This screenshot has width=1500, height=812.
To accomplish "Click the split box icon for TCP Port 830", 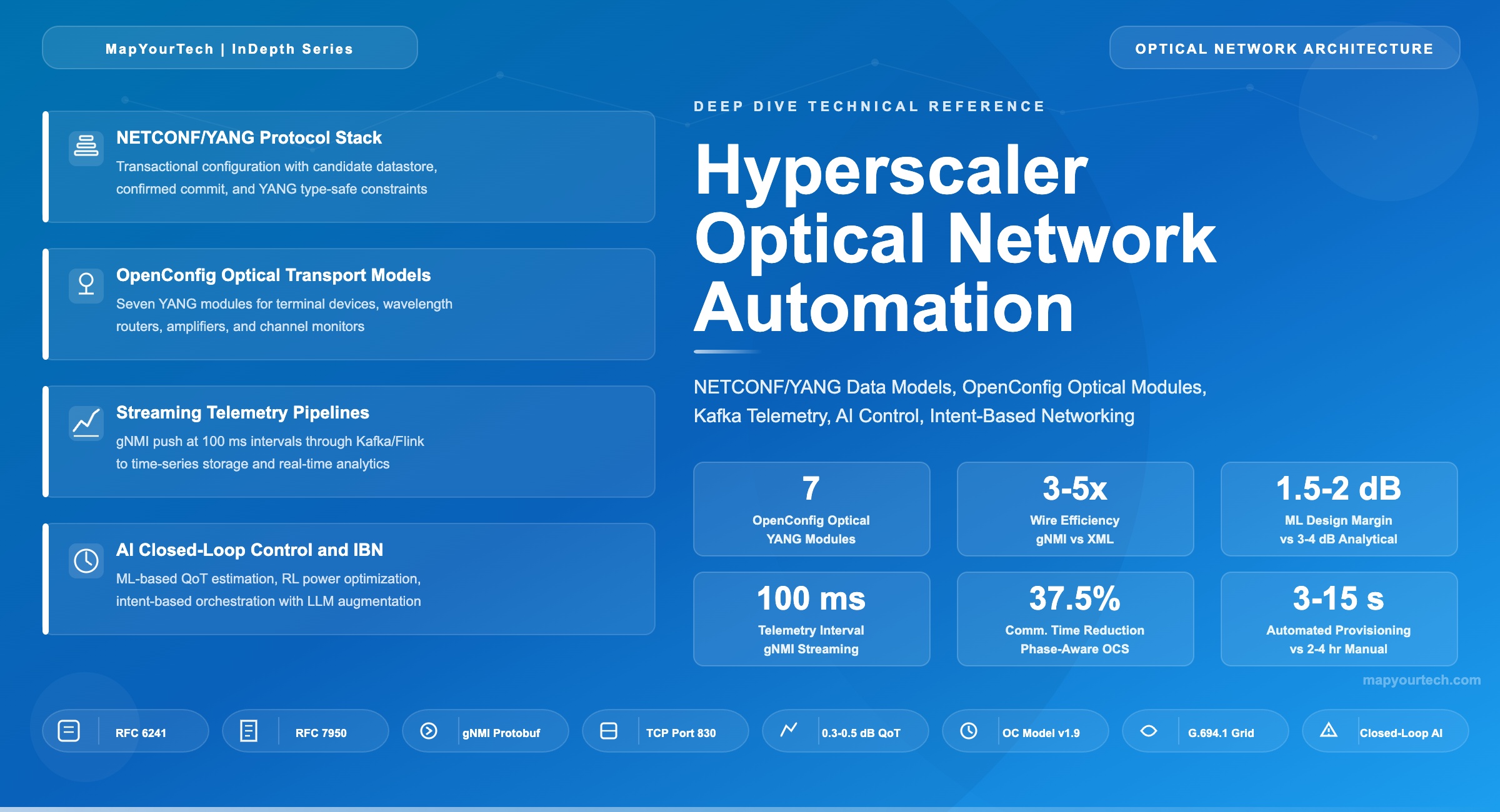I will (609, 731).
